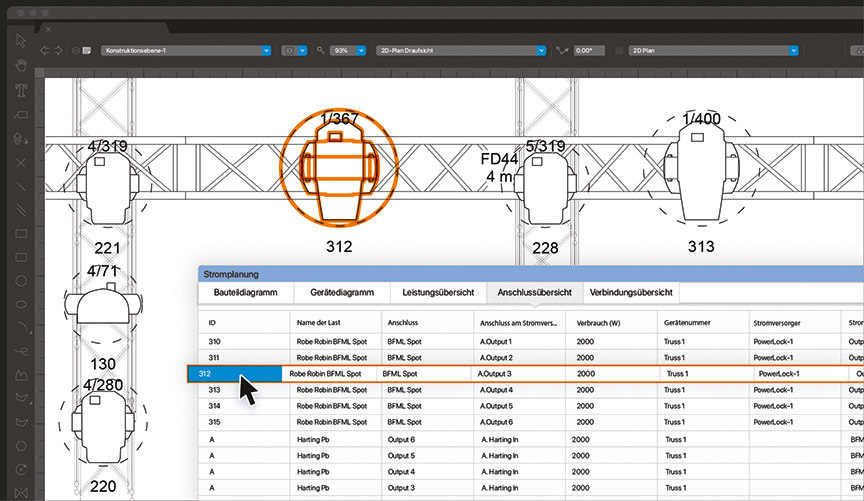Choose the Text tool

(21, 90)
